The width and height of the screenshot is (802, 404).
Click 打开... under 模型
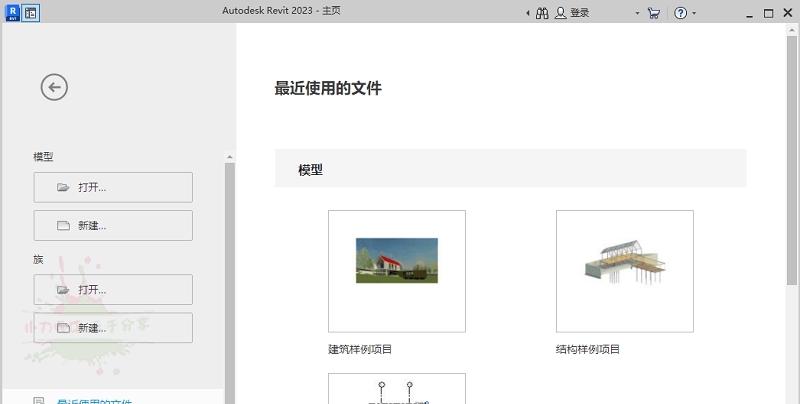(x=113, y=187)
